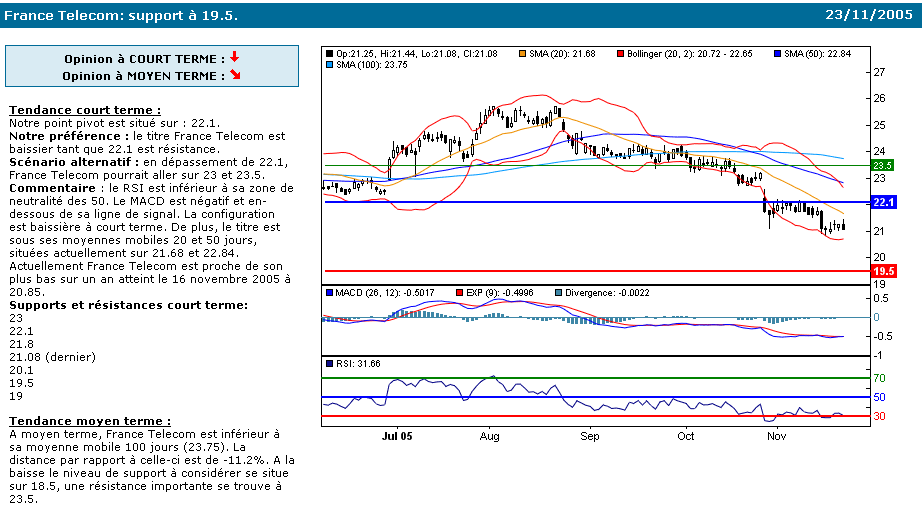Click the 'Divergence: -0.0022' legend text
Screen dimensions: 922x514
[607, 293]
